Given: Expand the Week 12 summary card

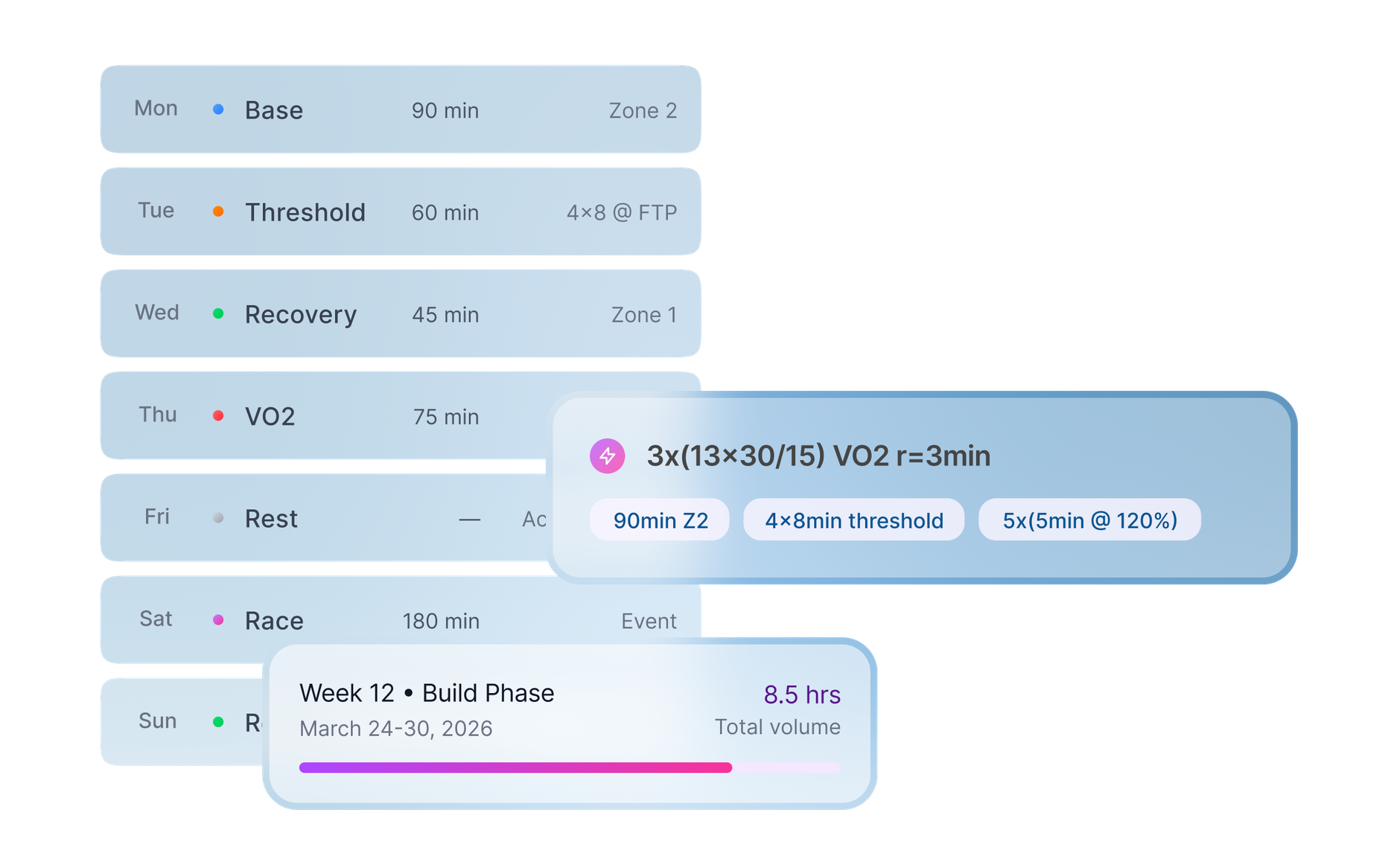Looking at the screenshot, I should click(x=427, y=692).
